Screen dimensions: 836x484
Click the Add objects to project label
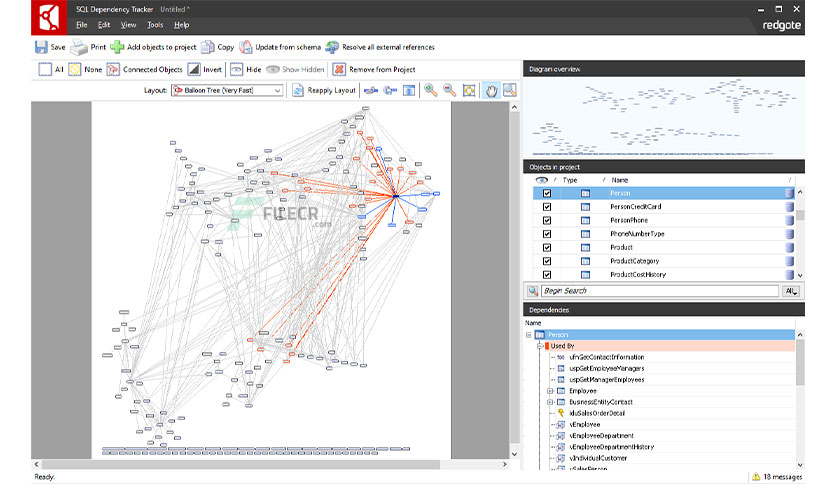tap(162, 47)
